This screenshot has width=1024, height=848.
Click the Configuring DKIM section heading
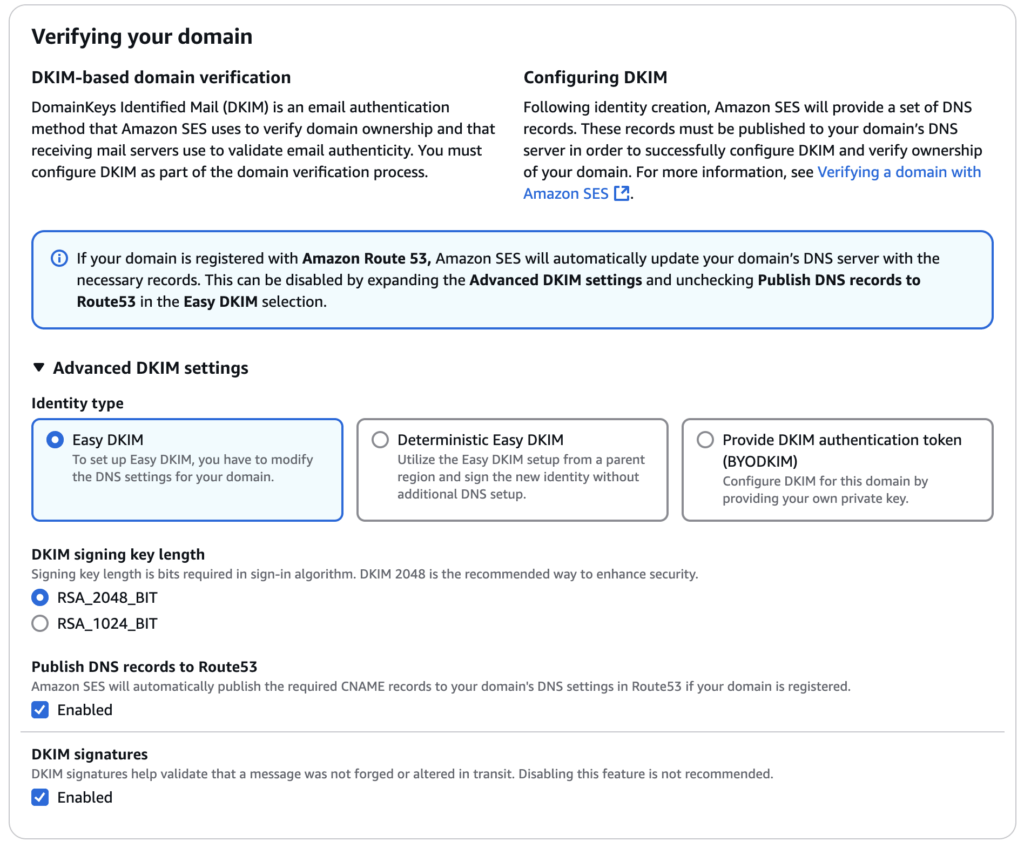(x=595, y=77)
